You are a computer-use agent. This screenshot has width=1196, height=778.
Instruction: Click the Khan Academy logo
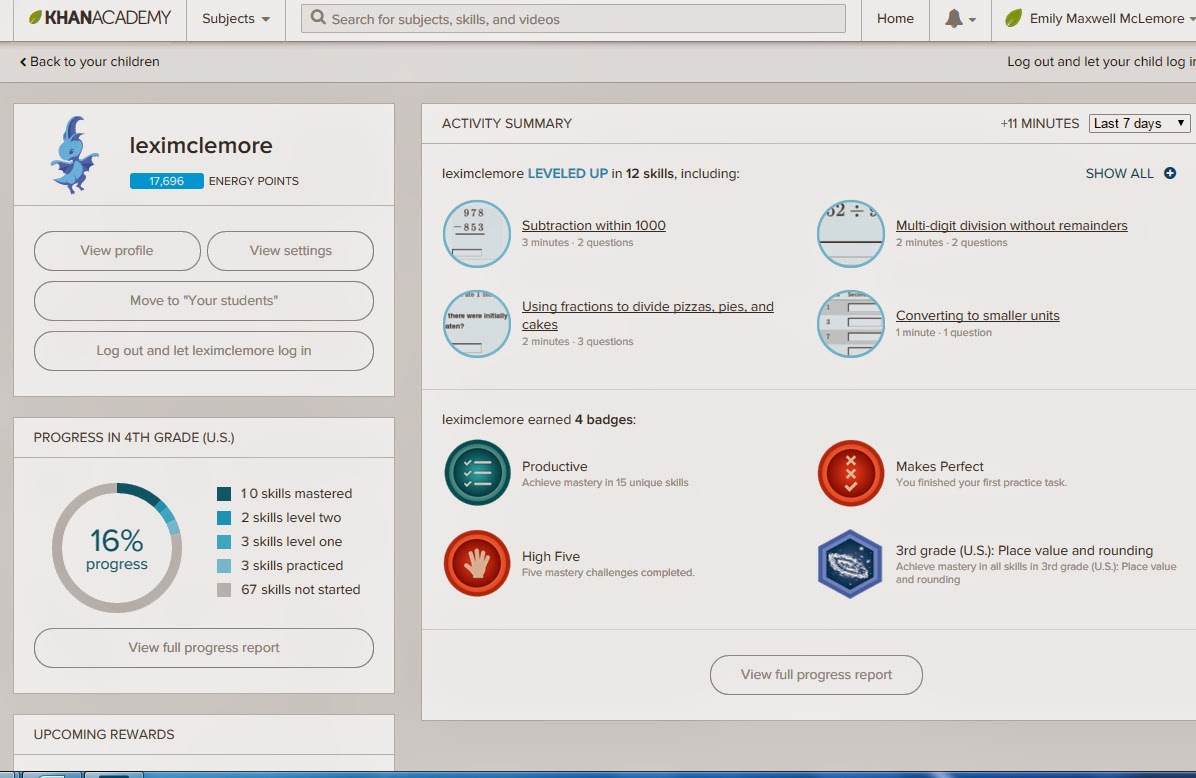coord(100,18)
